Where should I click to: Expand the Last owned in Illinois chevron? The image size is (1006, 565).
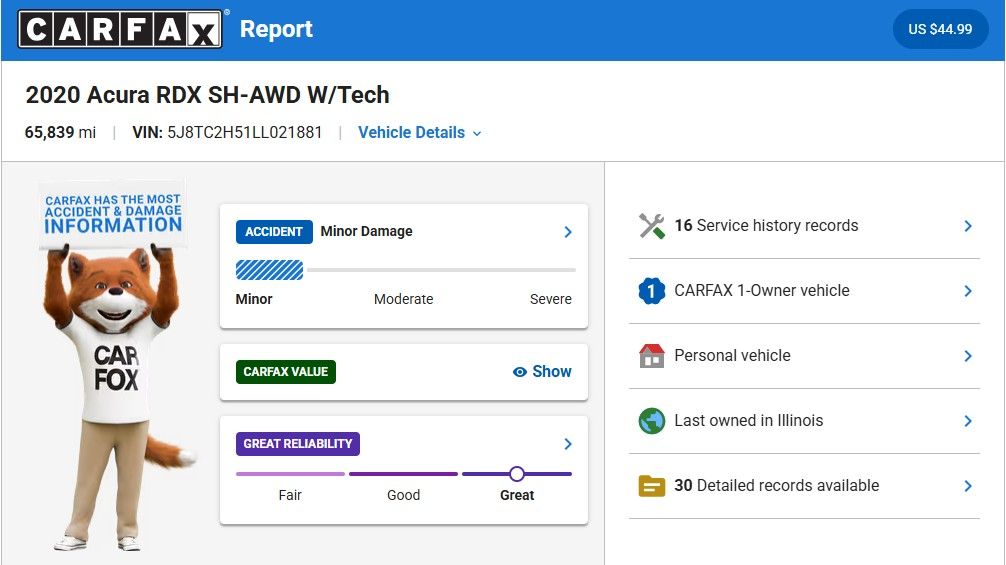tap(968, 421)
